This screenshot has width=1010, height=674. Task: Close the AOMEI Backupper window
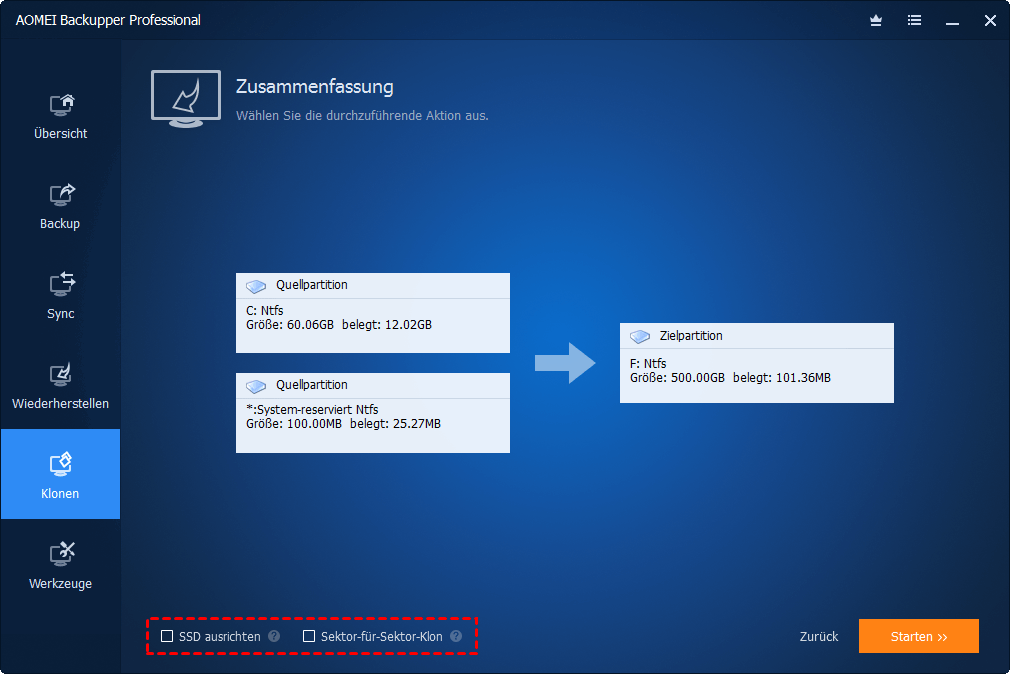tap(991, 21)
